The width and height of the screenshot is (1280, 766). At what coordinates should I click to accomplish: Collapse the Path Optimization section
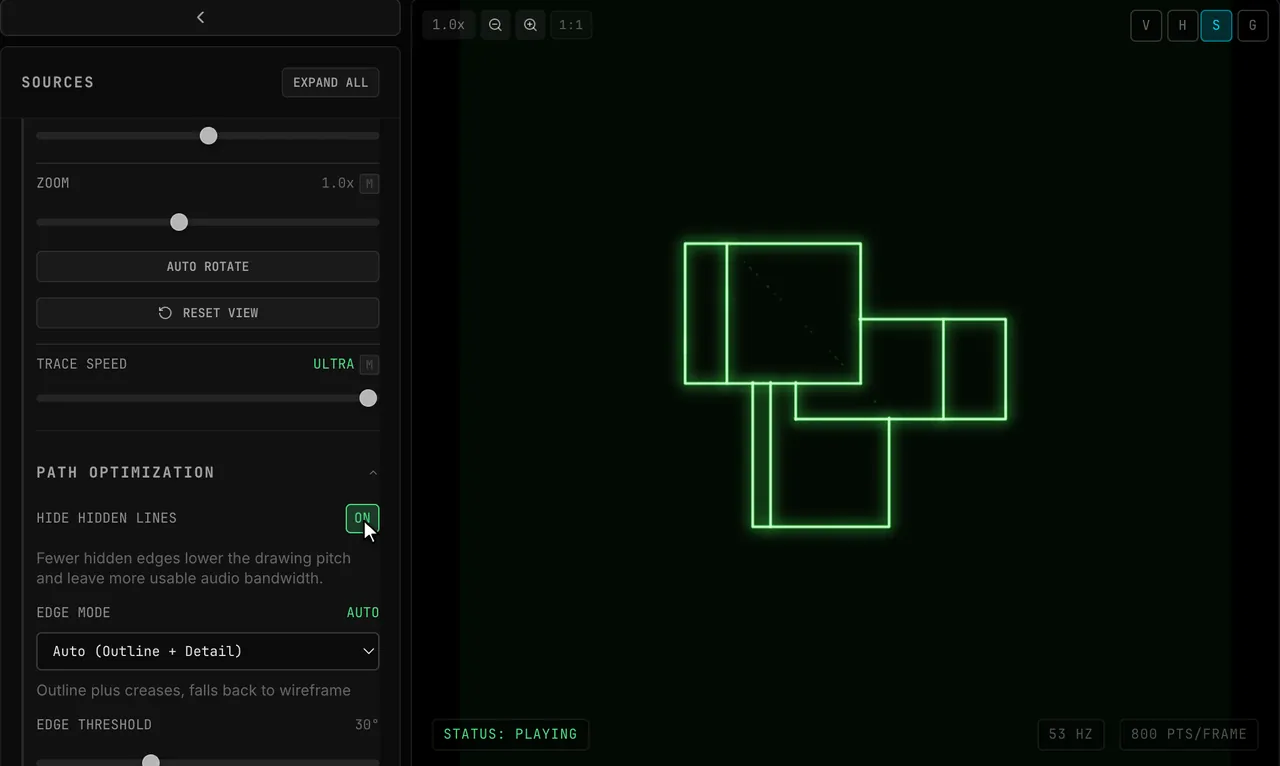click(373, 472)
